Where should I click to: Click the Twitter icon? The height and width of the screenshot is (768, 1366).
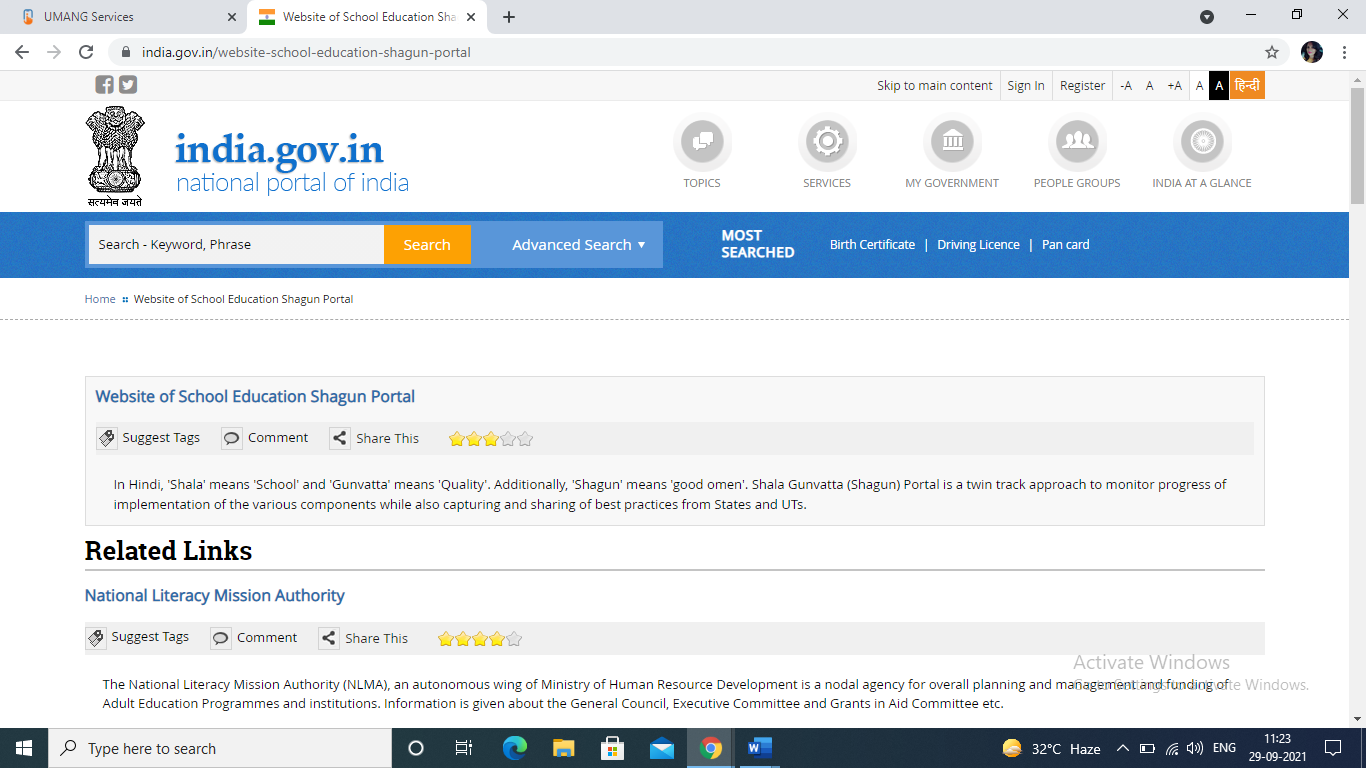click(127, 84)
